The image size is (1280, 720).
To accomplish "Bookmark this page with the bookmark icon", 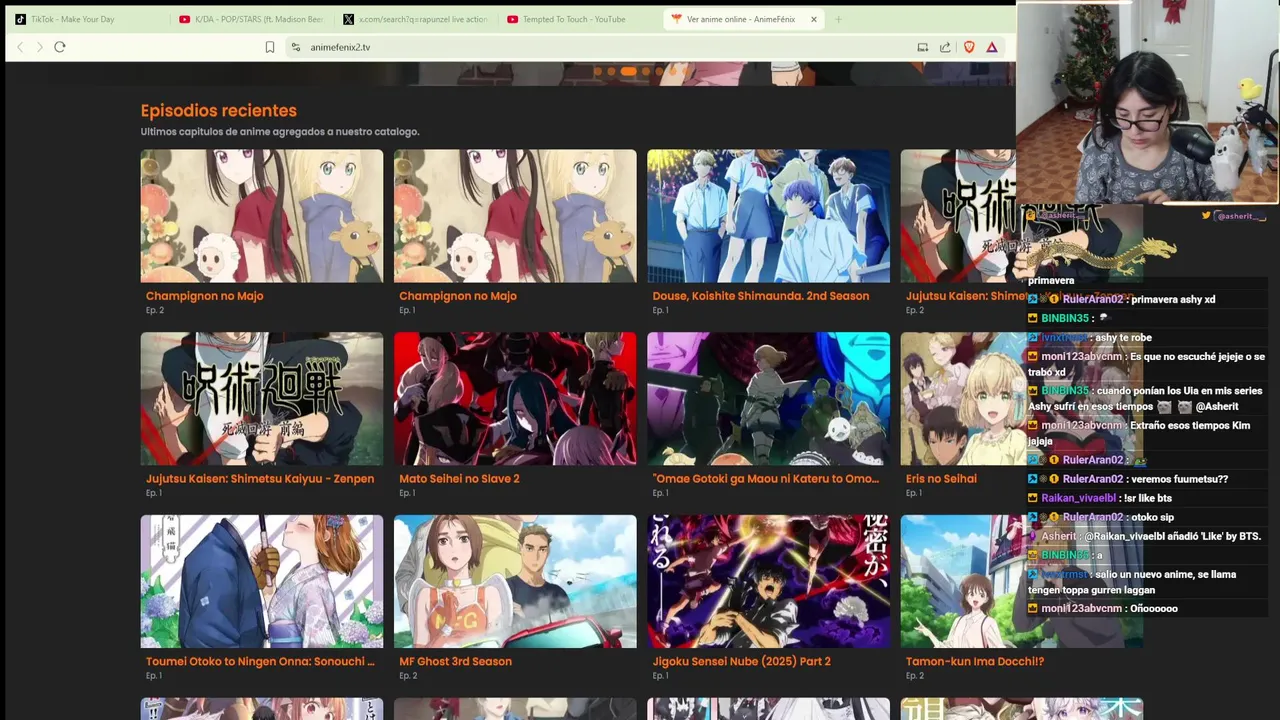I will (x=270, y=47).
